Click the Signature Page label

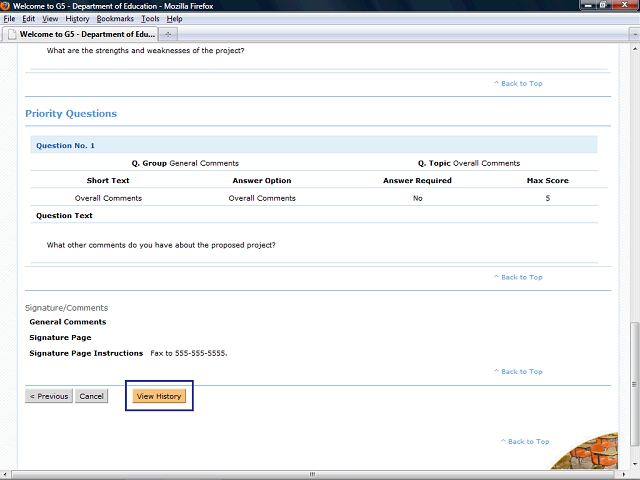[60, 338]
